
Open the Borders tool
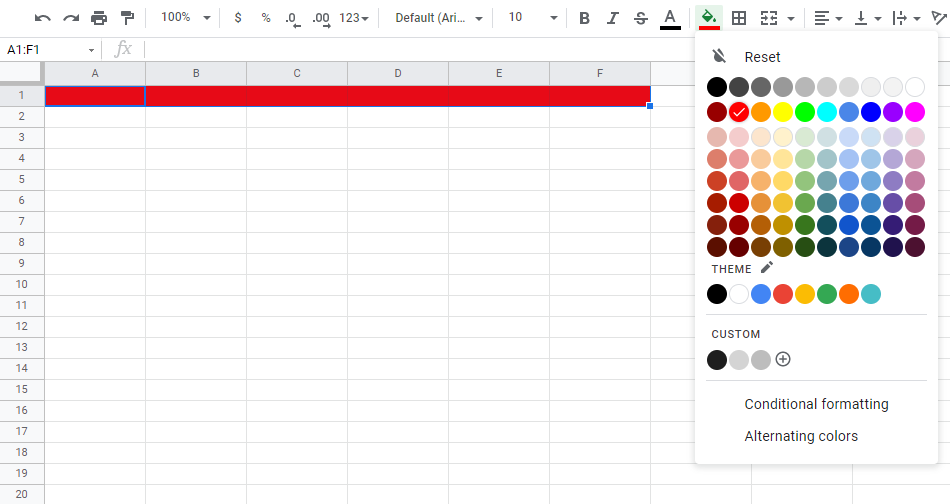point(739,18)
